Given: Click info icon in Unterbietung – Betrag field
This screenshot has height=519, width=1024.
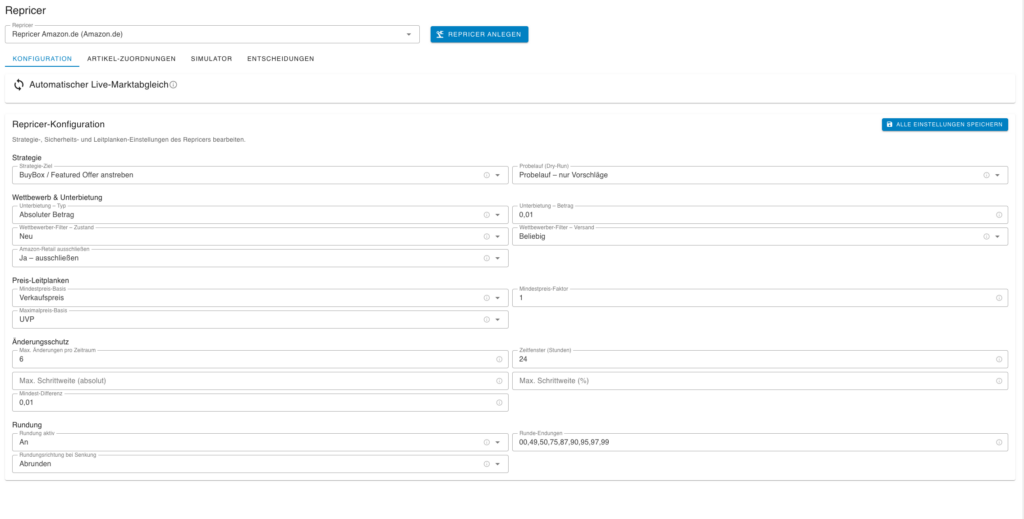Looking at the screenshot, I should coord(999,215).
